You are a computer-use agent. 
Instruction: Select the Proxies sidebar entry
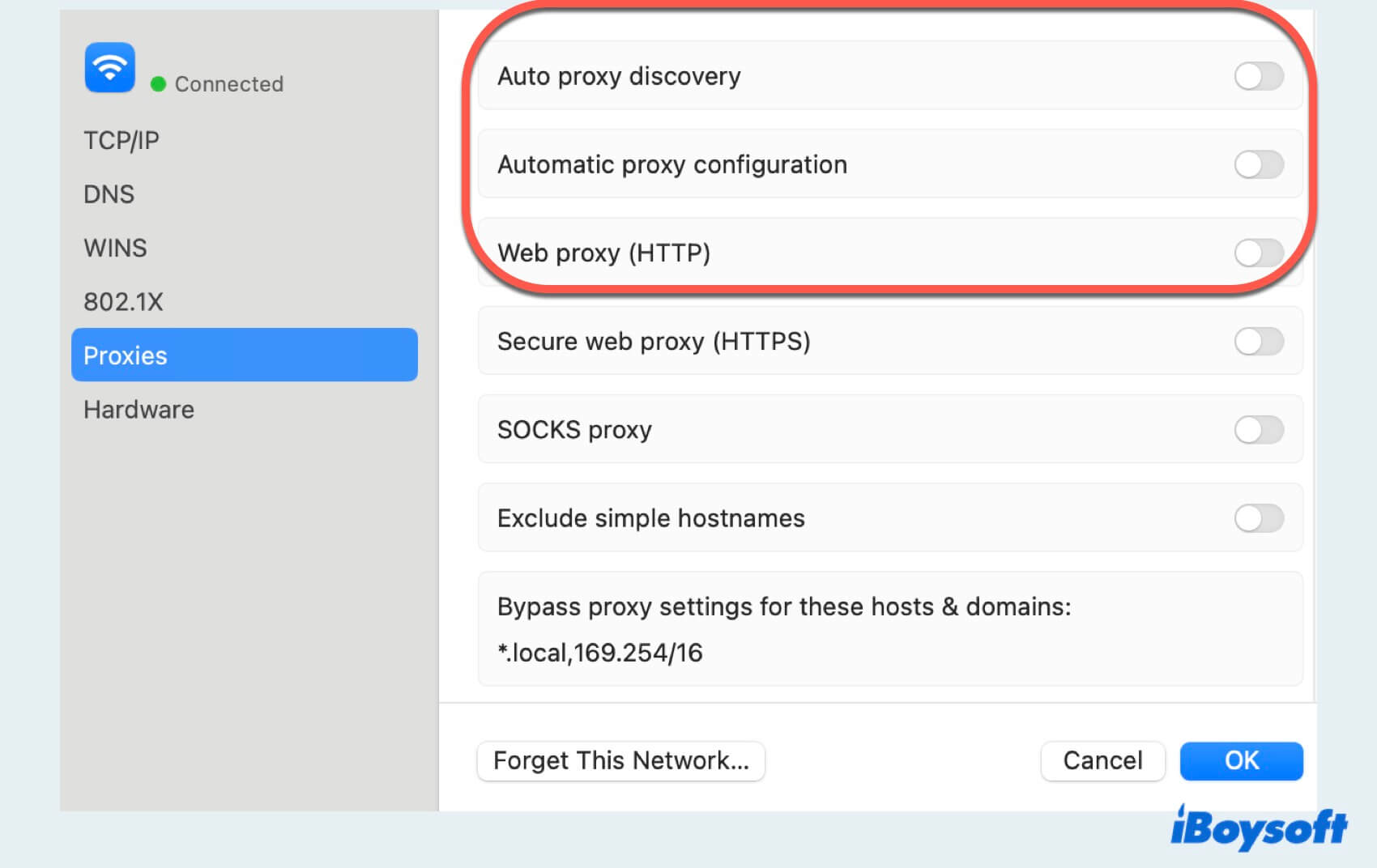[x=126, y=355]
